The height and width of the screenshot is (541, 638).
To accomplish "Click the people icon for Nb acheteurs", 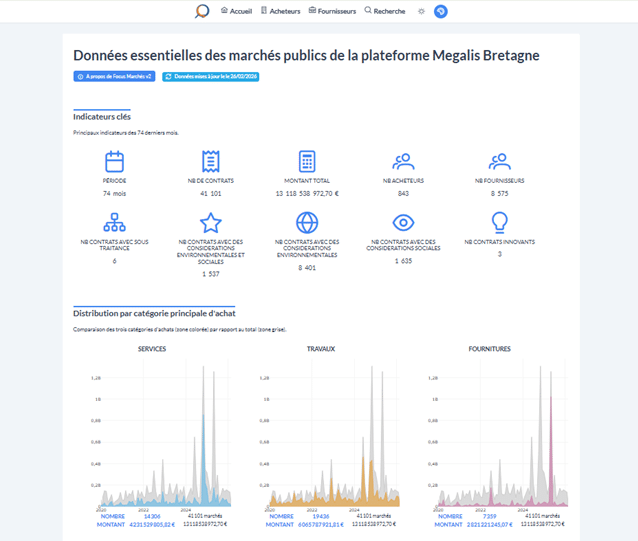I will [403, 161].
